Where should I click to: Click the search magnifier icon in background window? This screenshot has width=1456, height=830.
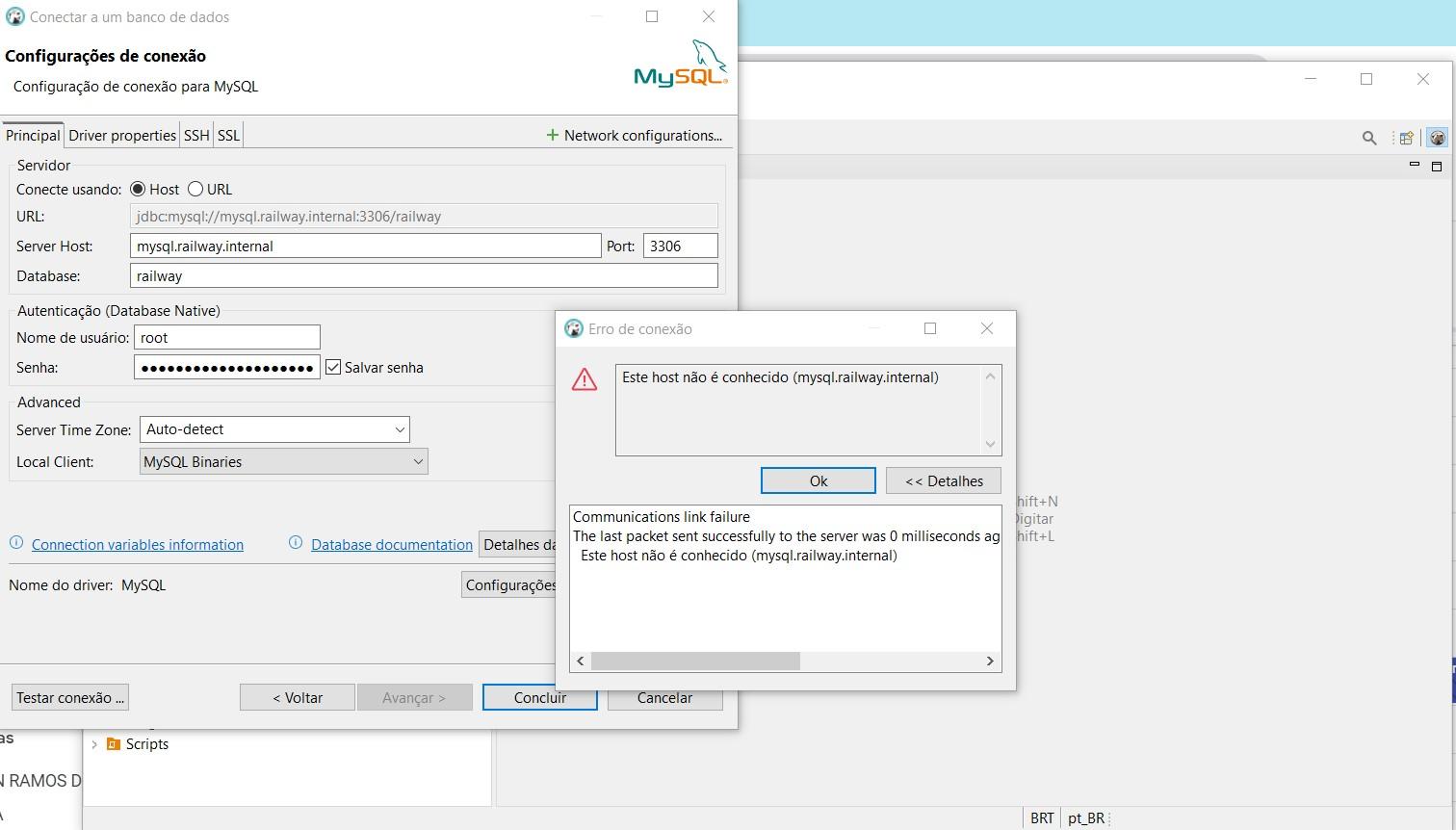tap(1368, 138)
